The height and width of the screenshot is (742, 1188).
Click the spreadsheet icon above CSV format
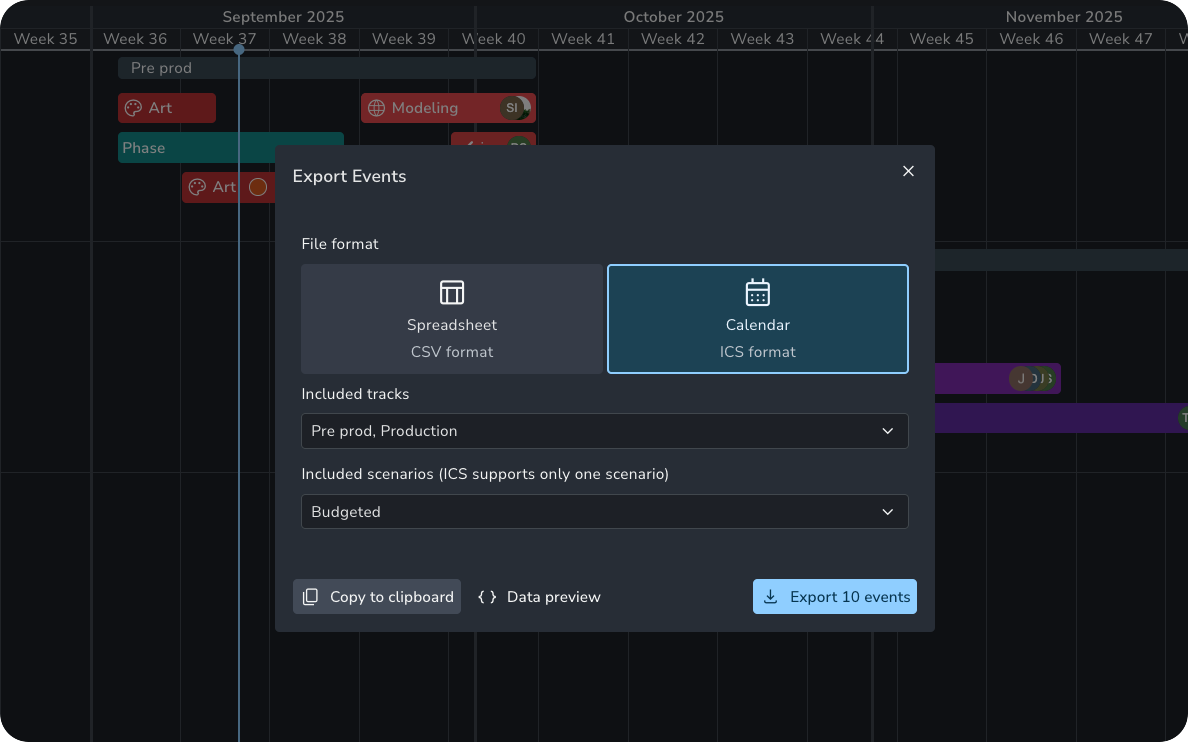452,292
